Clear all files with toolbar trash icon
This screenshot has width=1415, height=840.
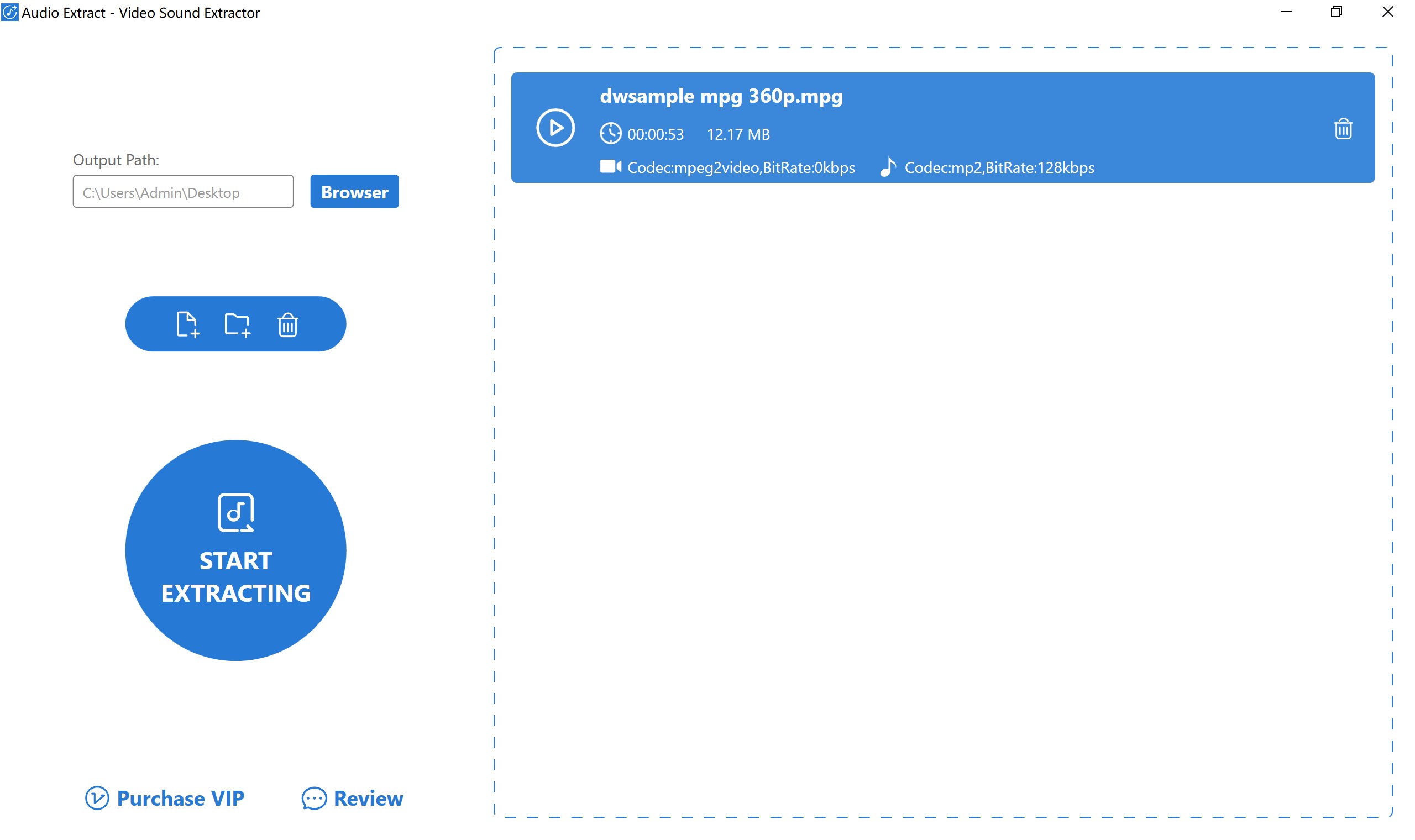pos(287,324)
